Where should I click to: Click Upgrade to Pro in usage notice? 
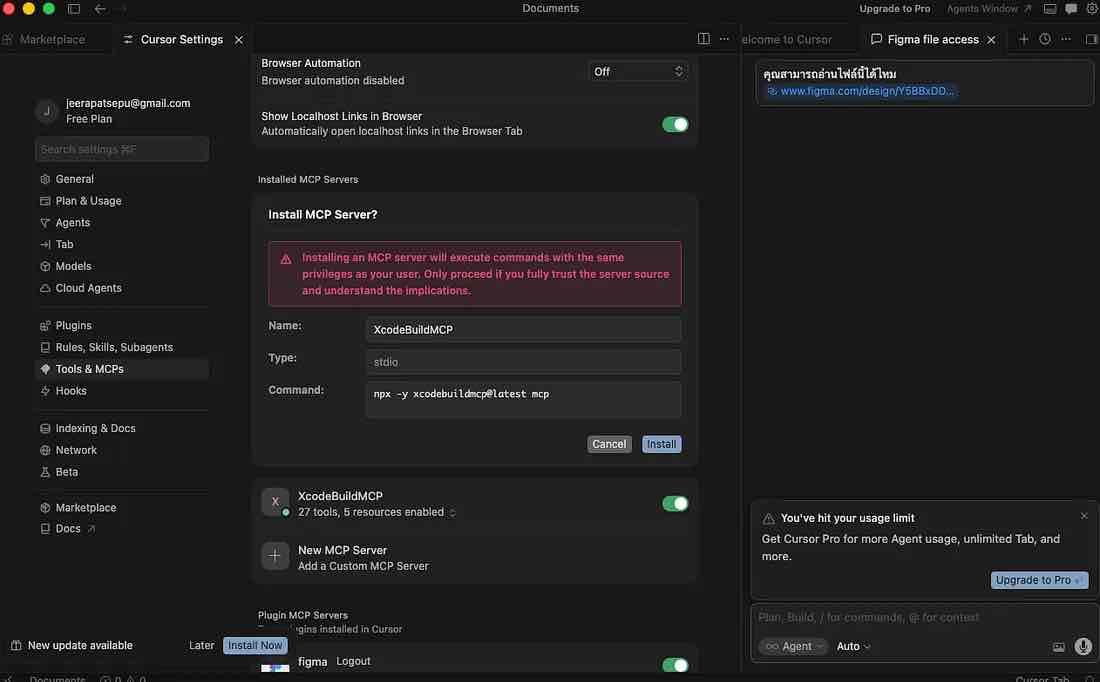point(1039,580)
